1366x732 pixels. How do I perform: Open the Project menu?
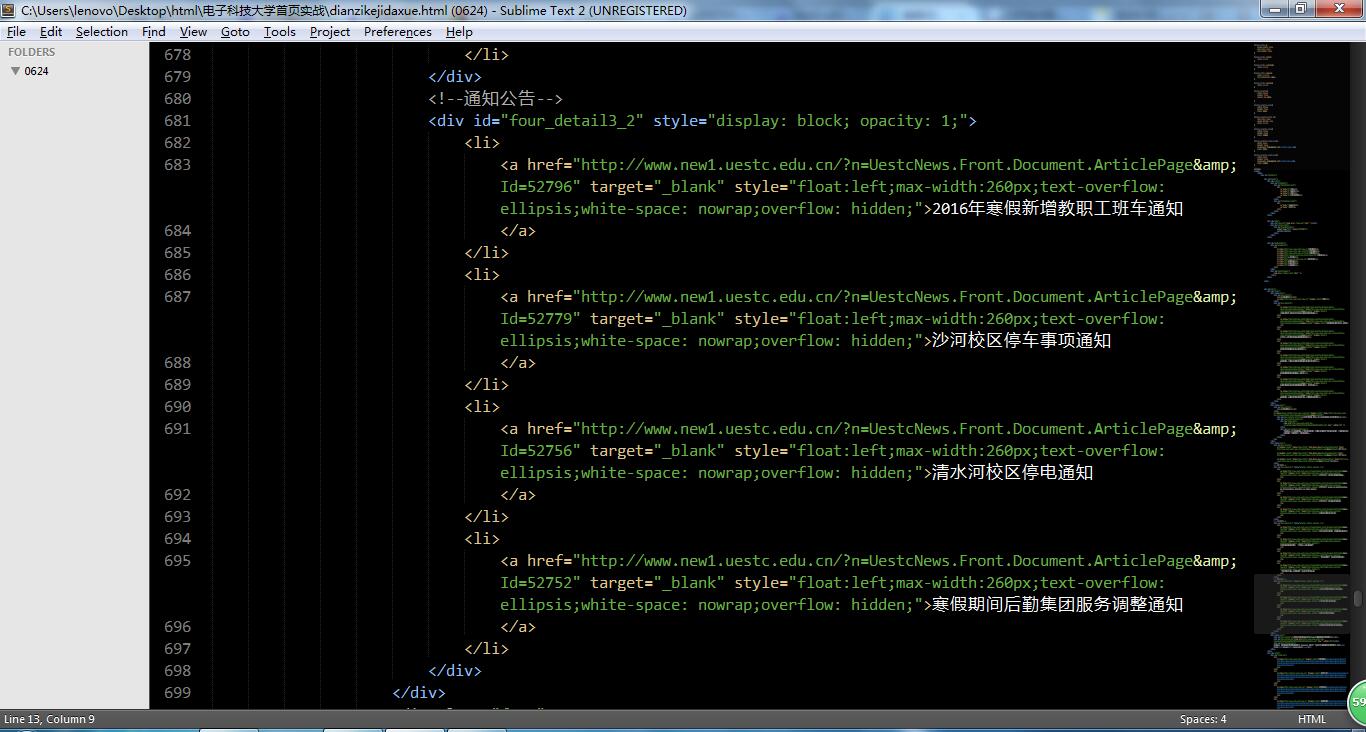click(330, 31)
